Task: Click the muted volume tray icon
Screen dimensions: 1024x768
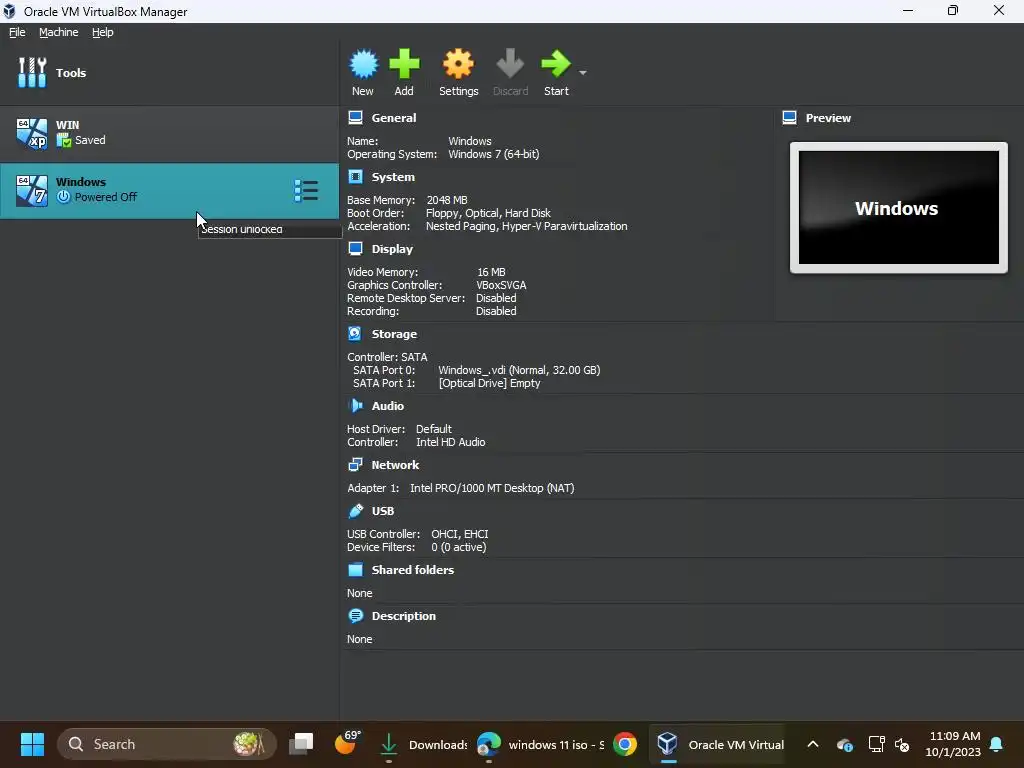Action: click(x=902, y=744)
